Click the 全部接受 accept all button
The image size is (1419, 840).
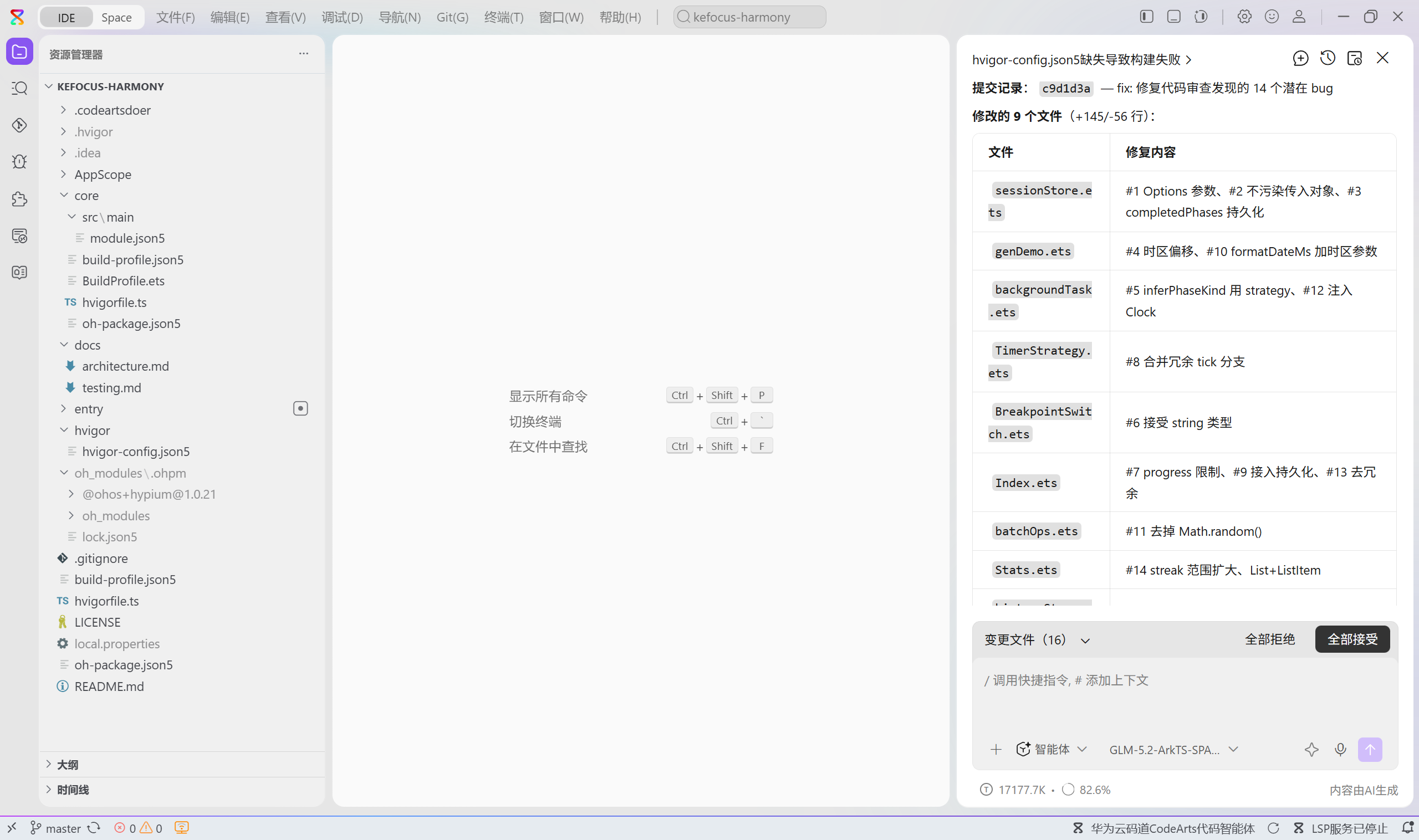coord(1352,639)
